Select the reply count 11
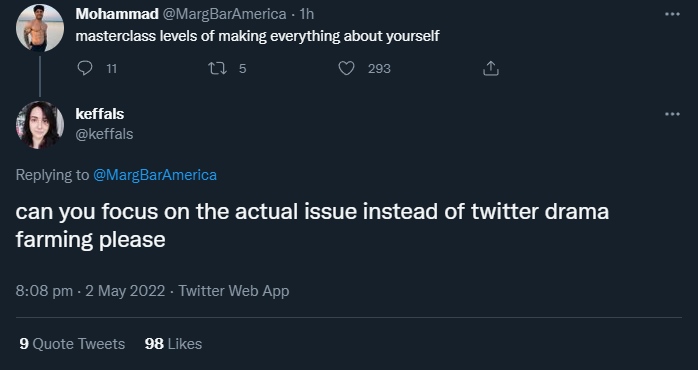698x370 pixels. (x=112, y=69)
